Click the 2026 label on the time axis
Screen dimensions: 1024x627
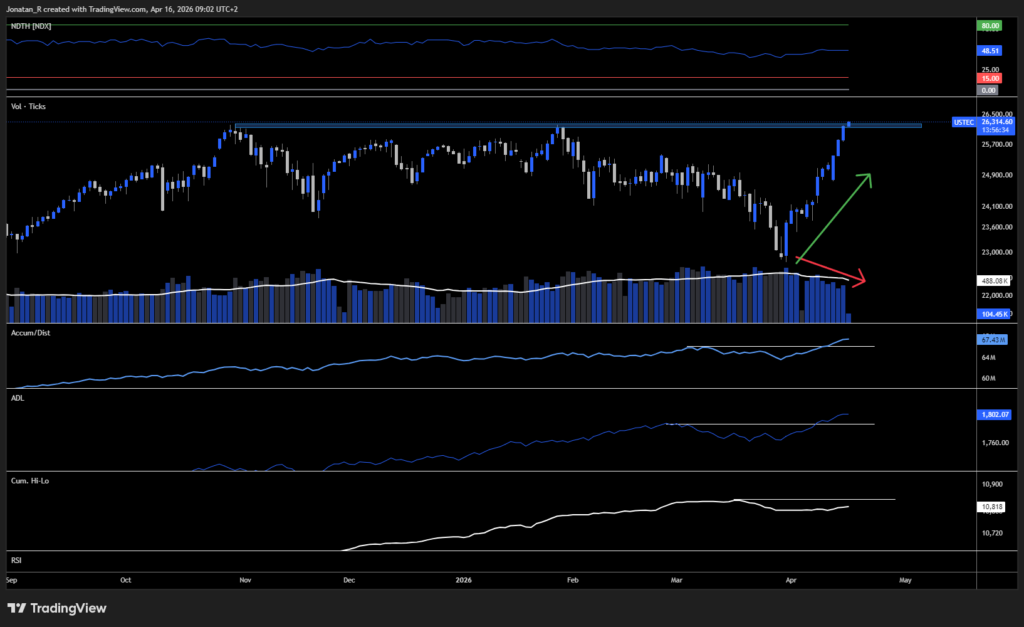tap(464, 580)
